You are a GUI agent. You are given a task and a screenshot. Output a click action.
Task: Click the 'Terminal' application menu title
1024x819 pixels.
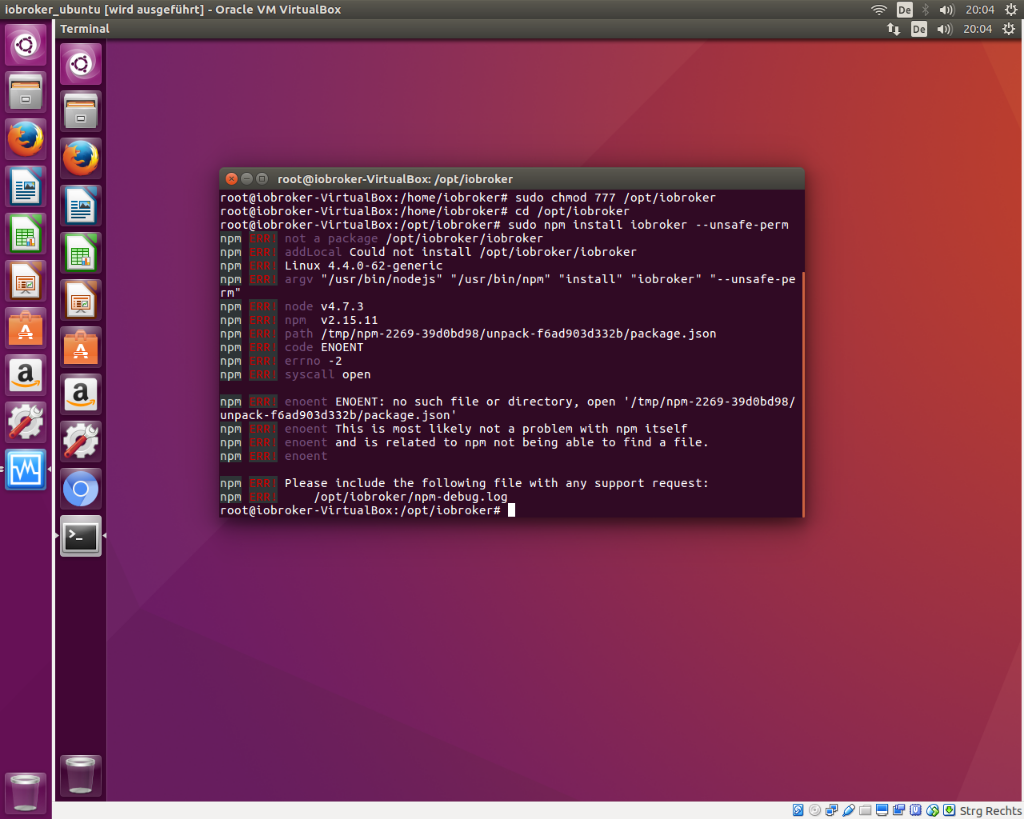click(x=85, y=29)
